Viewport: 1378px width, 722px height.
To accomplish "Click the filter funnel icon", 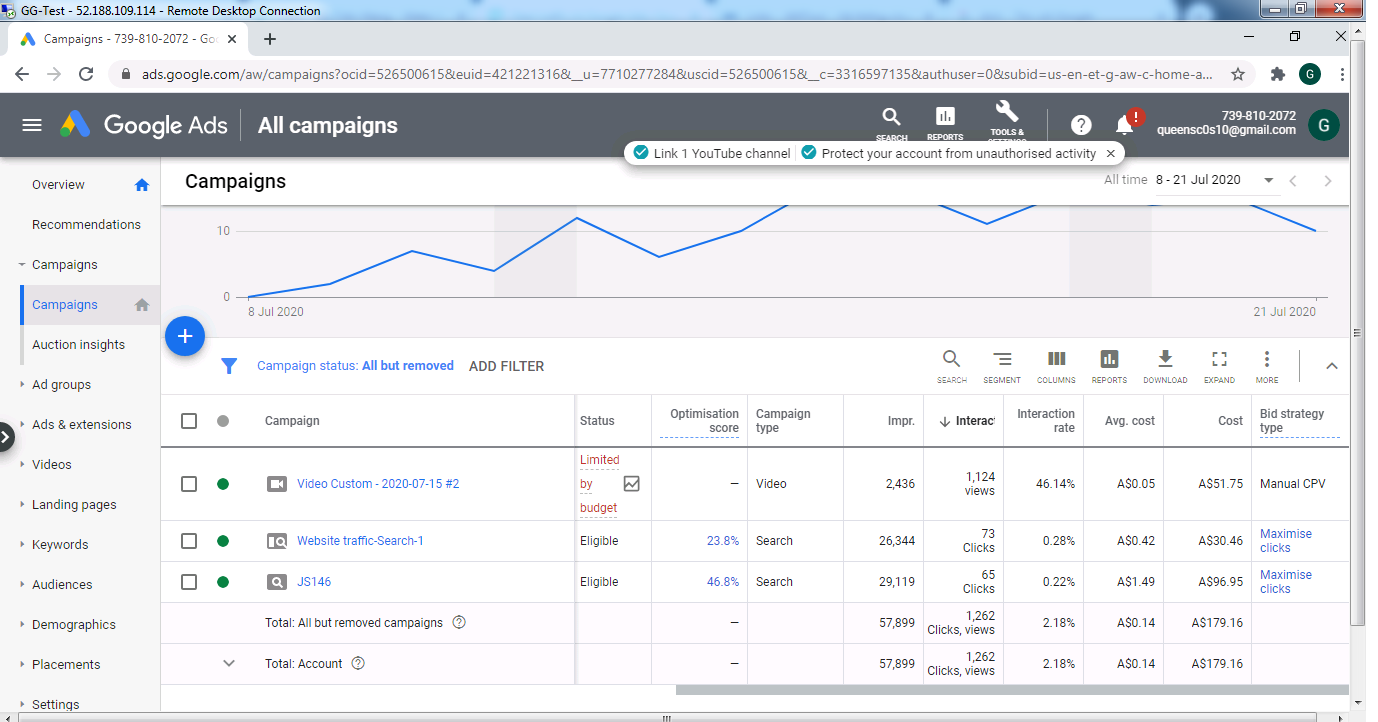I will click(229, 366).
